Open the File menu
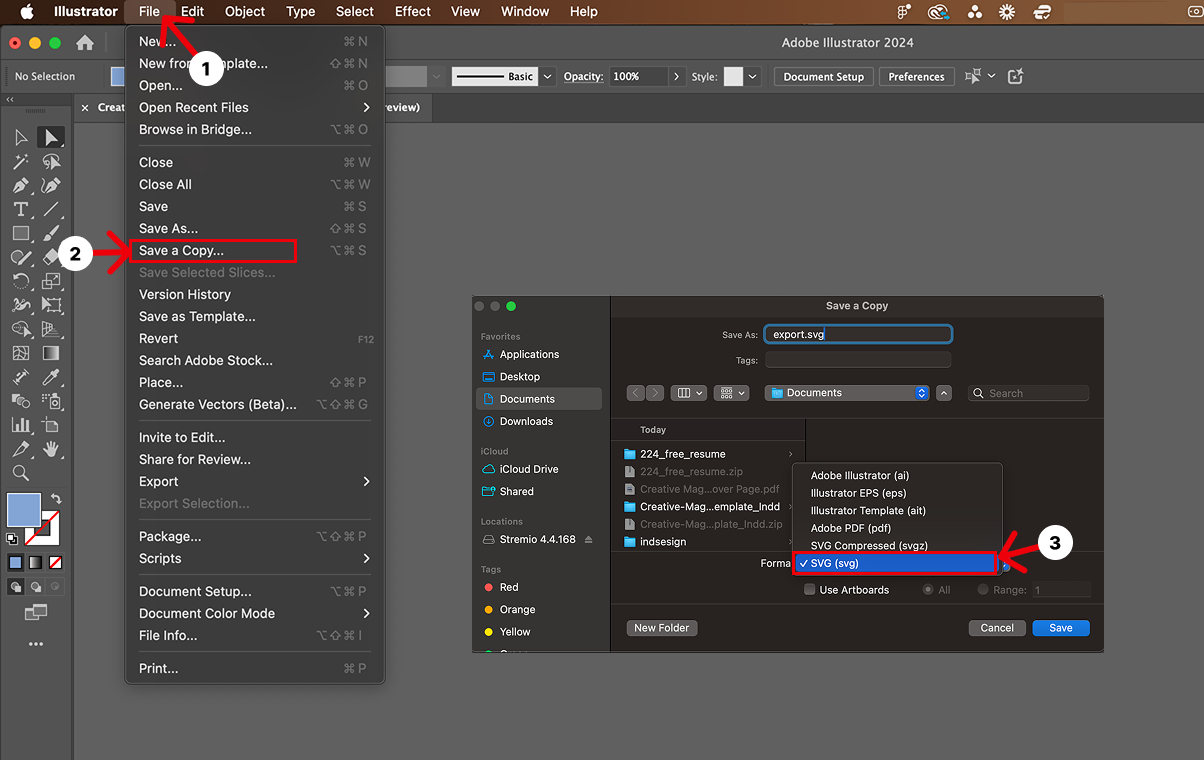The width and height of the screenshot is (1204, 760). [x=149, y=11]
